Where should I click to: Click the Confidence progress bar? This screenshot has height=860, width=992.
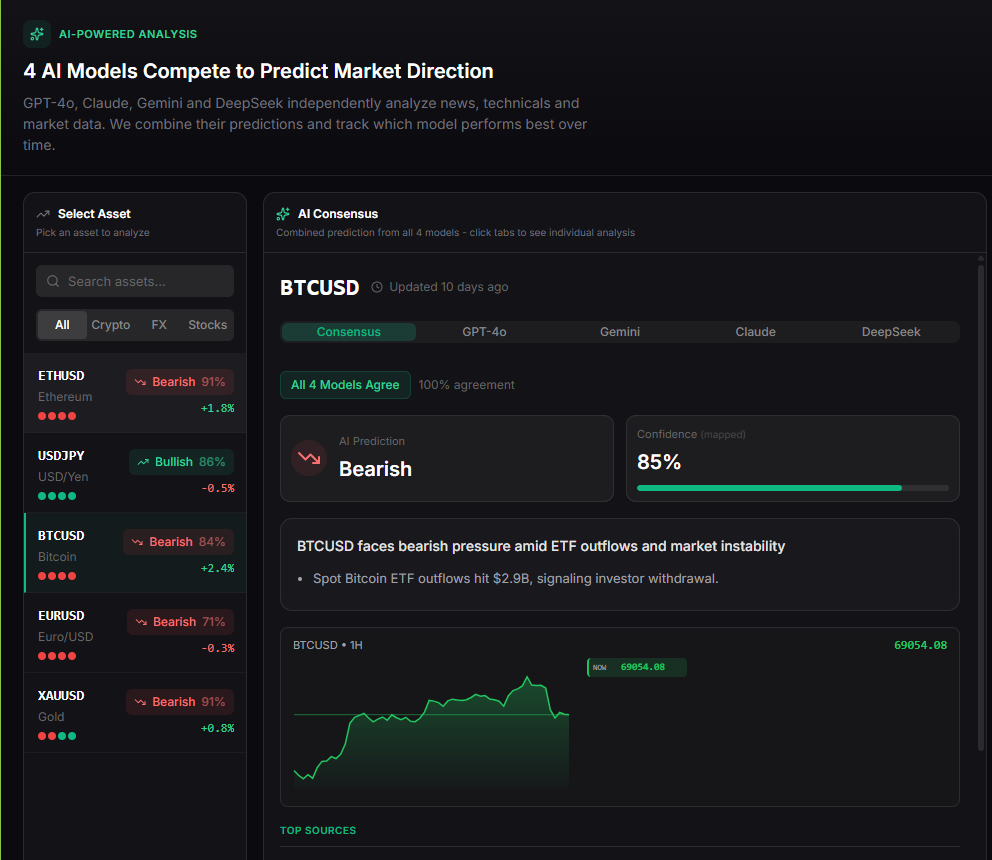click(x=790, y=488)
